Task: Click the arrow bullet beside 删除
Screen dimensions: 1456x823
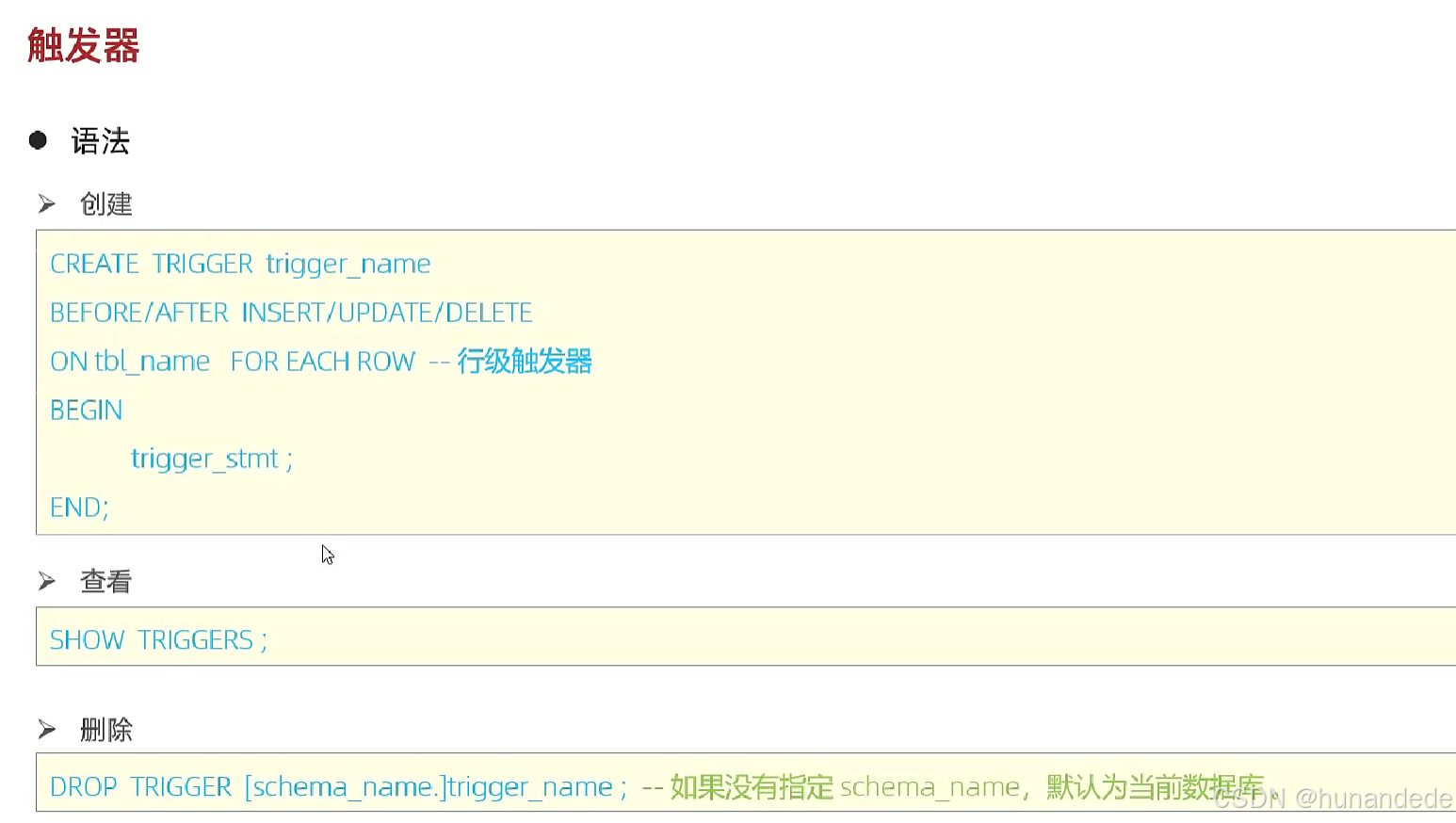Action: (47, 729)
